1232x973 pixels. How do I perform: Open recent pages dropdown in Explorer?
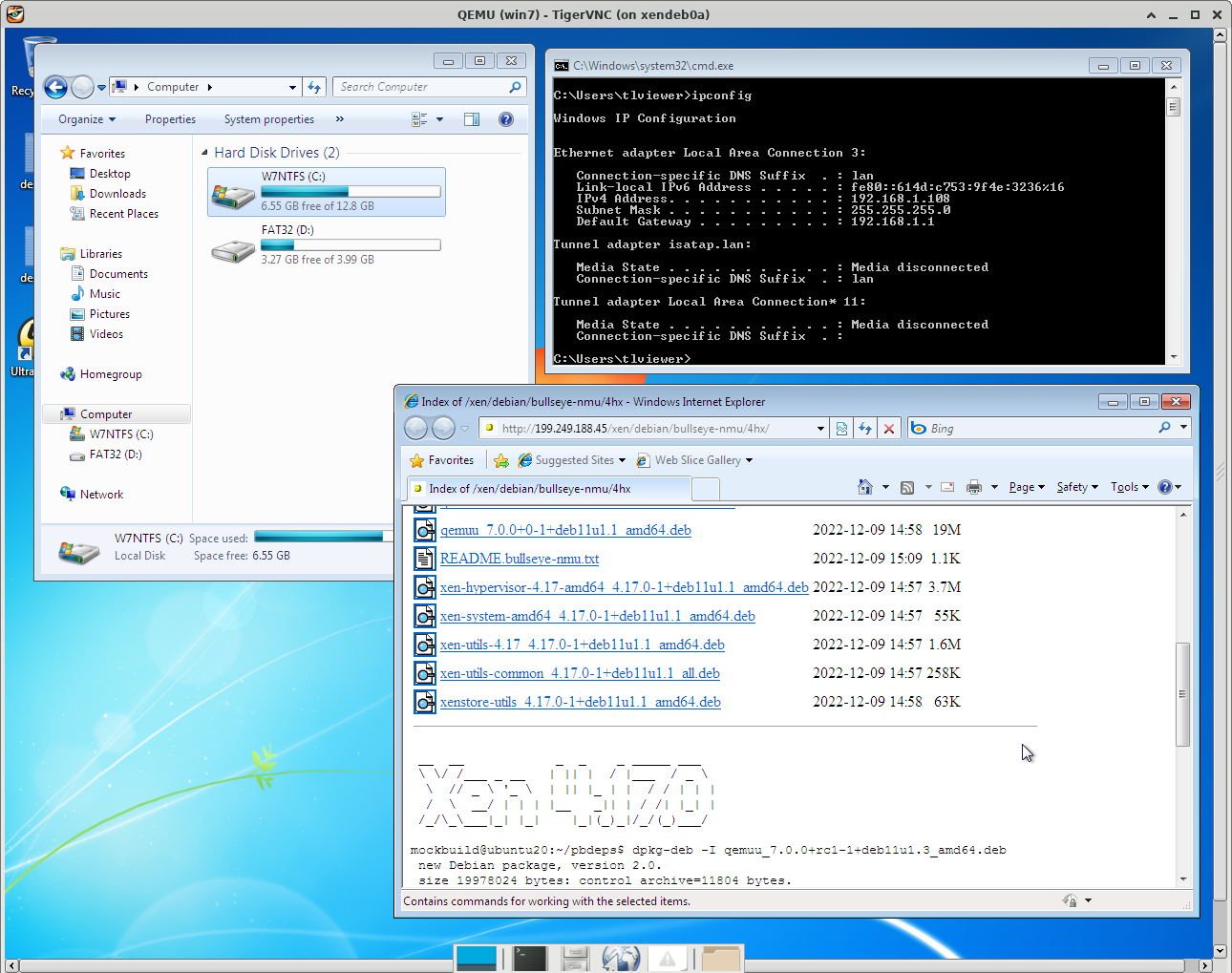pos(101,87)
